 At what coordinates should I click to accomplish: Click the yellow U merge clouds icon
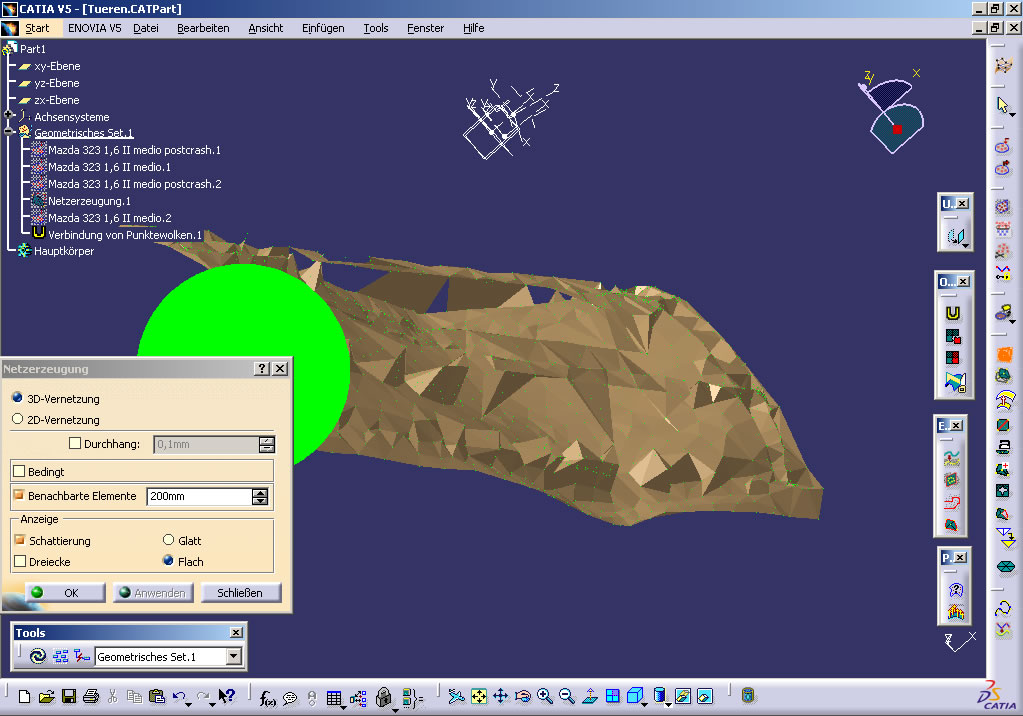tap(953, 313)
